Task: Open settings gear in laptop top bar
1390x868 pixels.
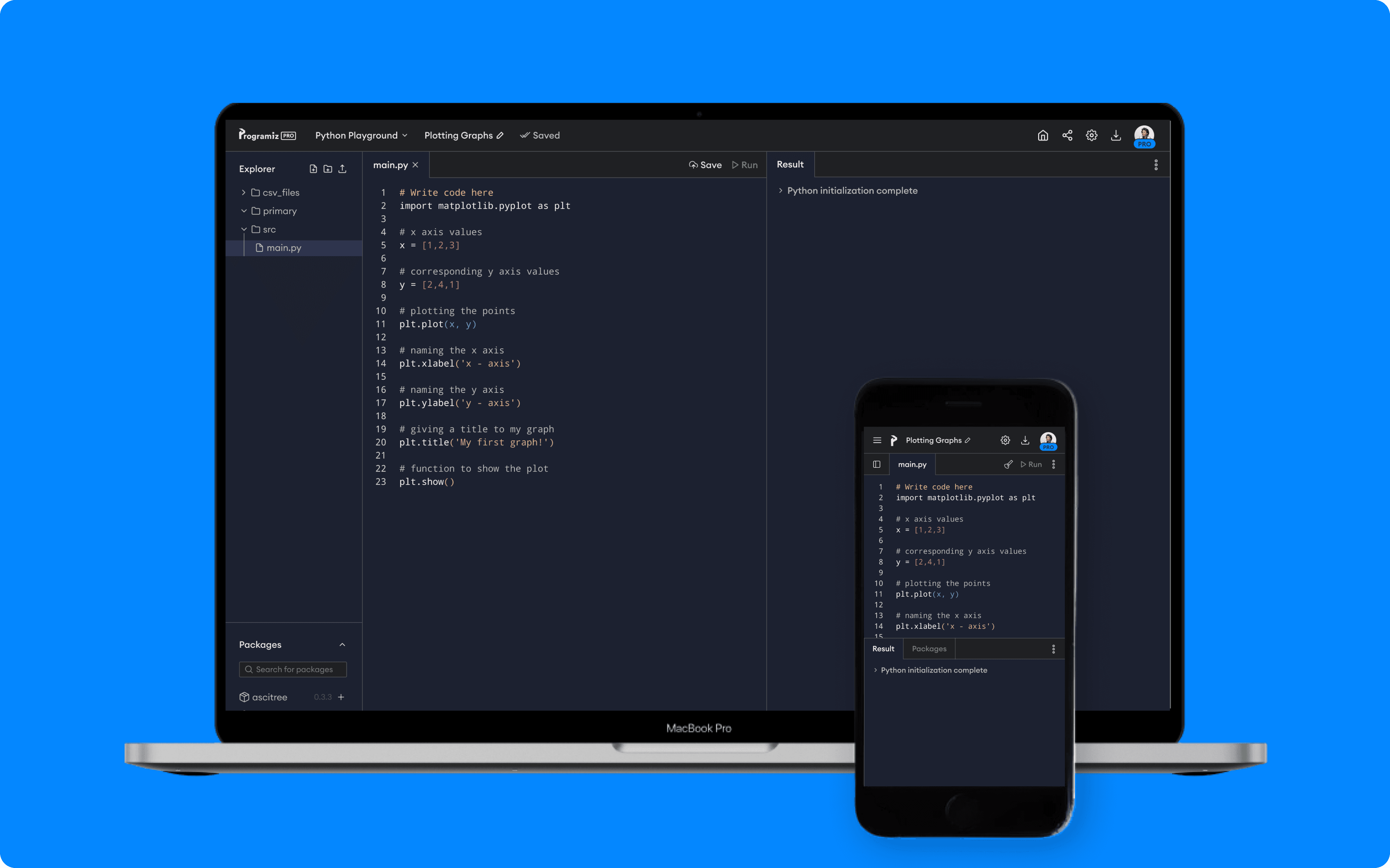Action: tap(1092, 135)
